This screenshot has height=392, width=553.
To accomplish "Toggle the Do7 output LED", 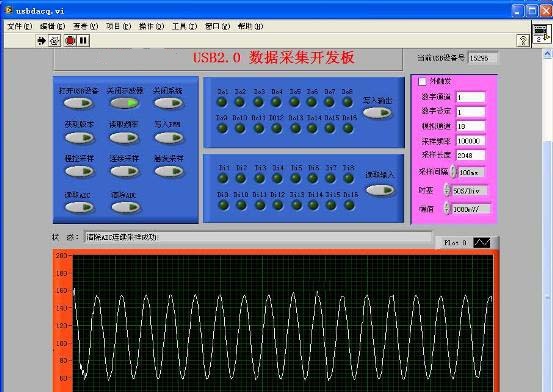I will point(329,102).
